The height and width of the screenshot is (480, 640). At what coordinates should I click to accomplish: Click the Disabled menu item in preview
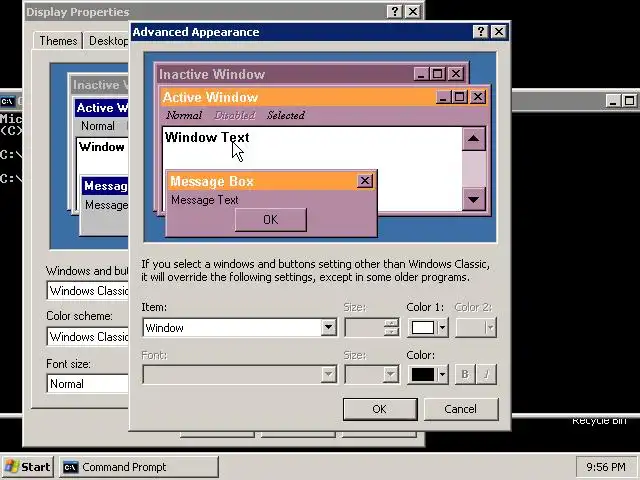[x=235, y=115]
